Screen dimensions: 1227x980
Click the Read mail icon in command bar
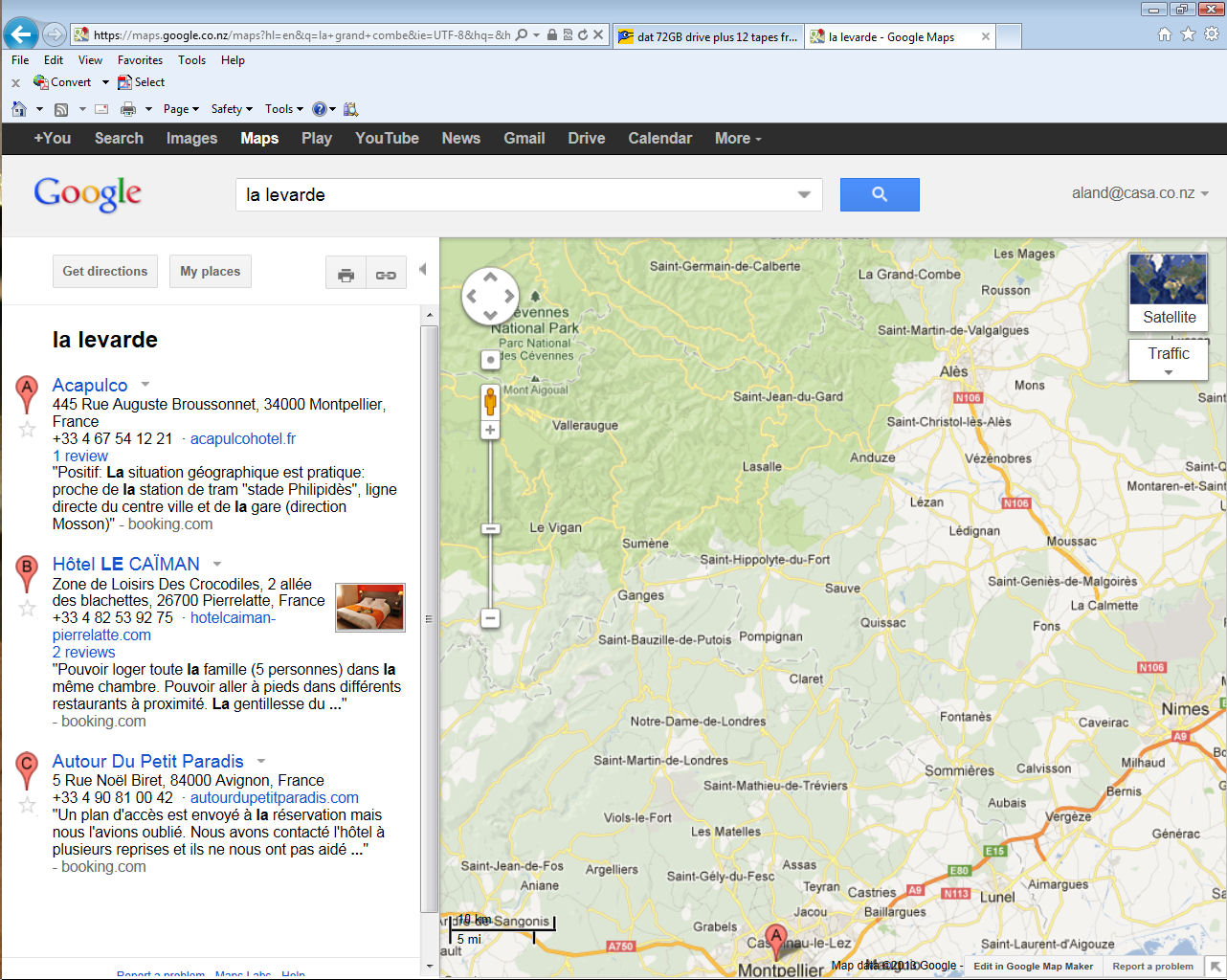point(101,109)
